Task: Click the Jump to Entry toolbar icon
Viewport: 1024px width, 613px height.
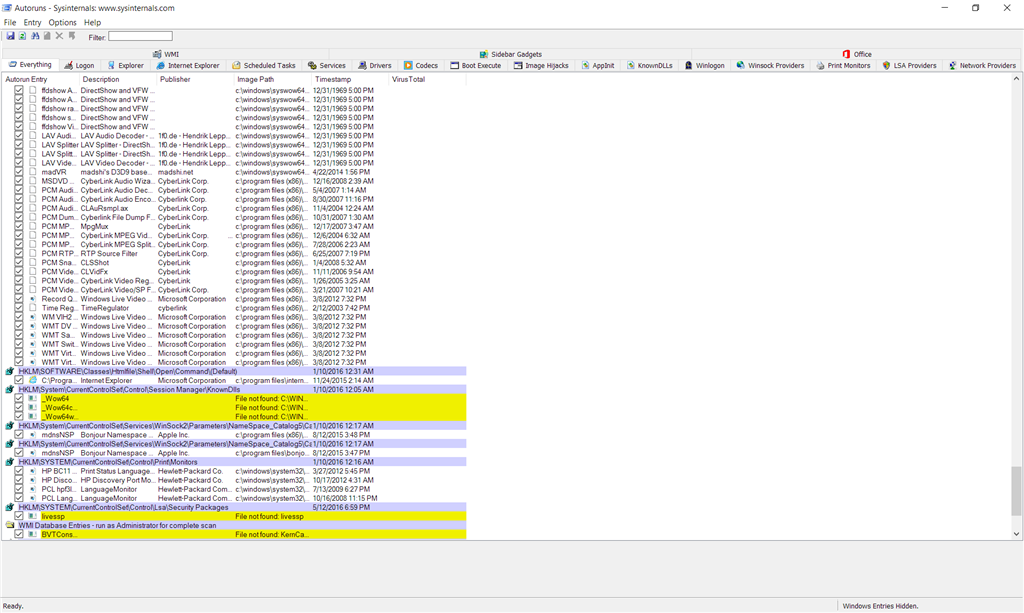Action: 72,36
